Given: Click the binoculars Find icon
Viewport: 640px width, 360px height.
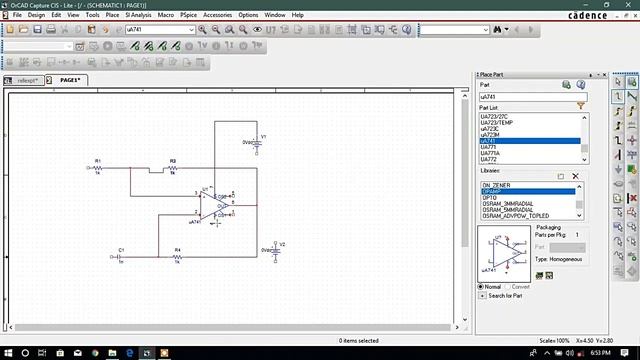Looking at the screenshot, I should click(x=497, y=29).
